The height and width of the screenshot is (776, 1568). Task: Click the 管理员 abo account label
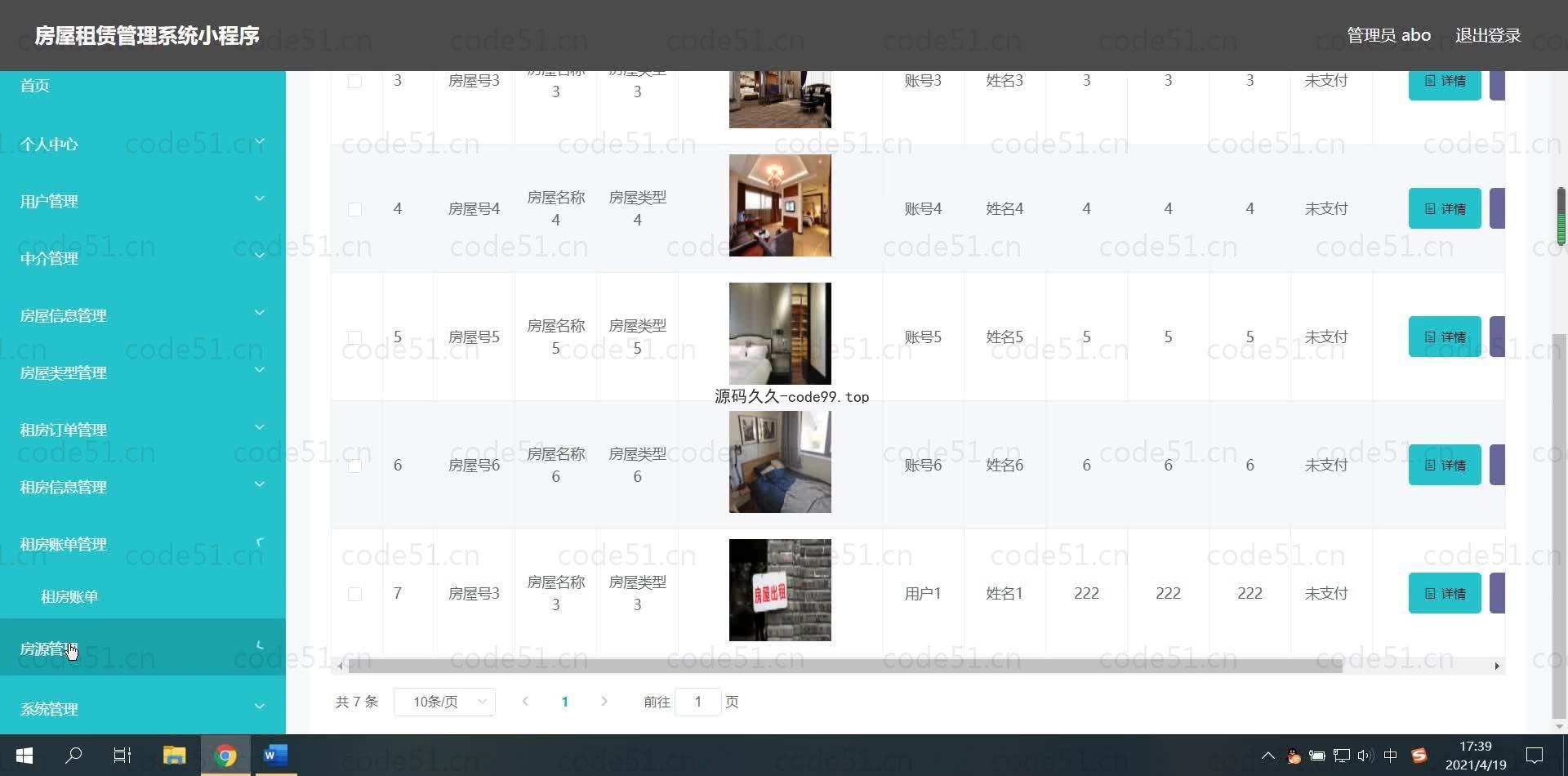(1388, 35)
